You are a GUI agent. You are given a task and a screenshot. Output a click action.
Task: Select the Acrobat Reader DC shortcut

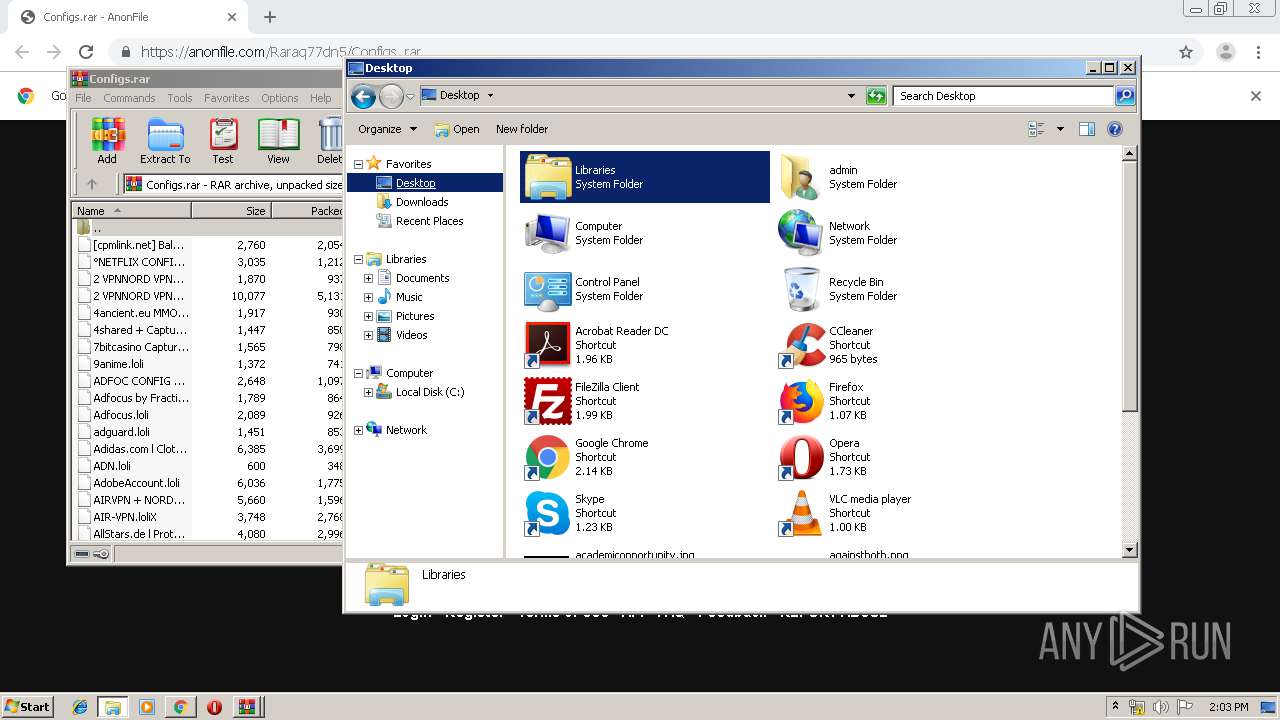pyautogui.click(x=547, y=345)
